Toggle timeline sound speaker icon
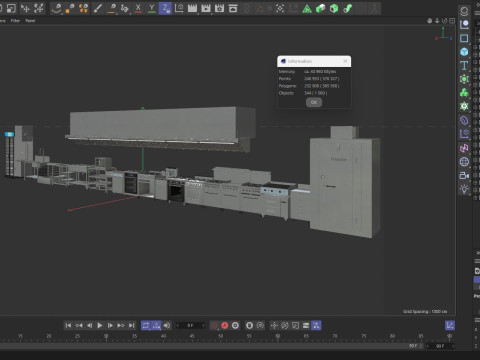This screenshot has width=480, height=360. point(167,325)
